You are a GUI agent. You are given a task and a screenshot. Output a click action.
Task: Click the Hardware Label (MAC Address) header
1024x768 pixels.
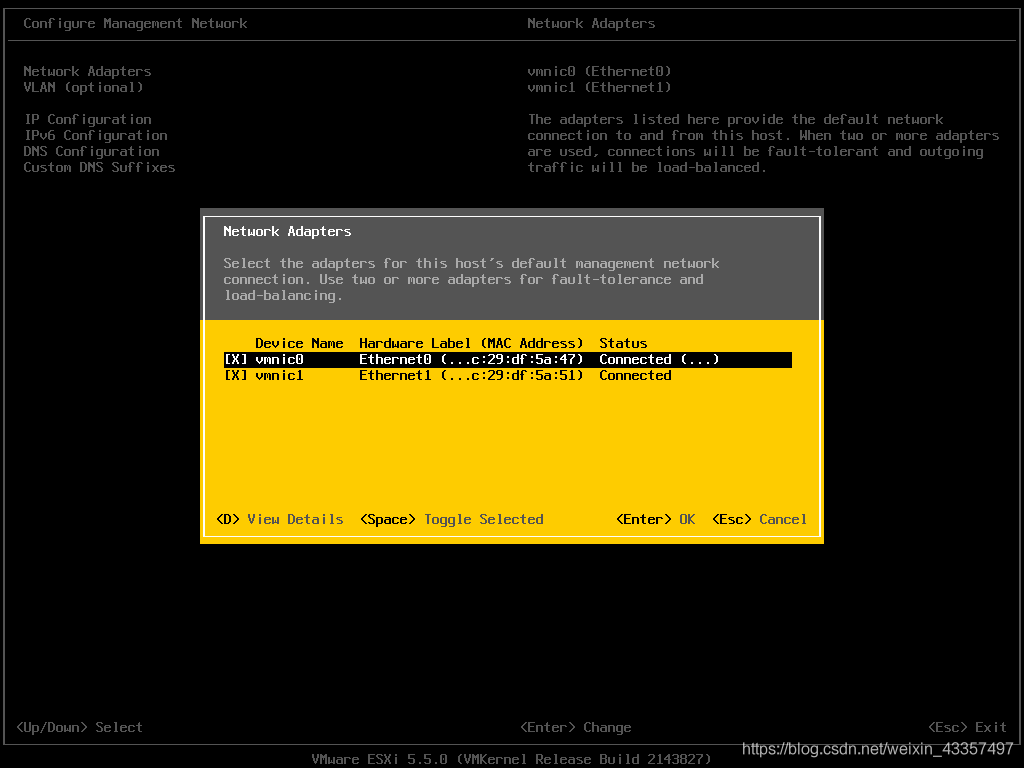[x=471, y=344]
